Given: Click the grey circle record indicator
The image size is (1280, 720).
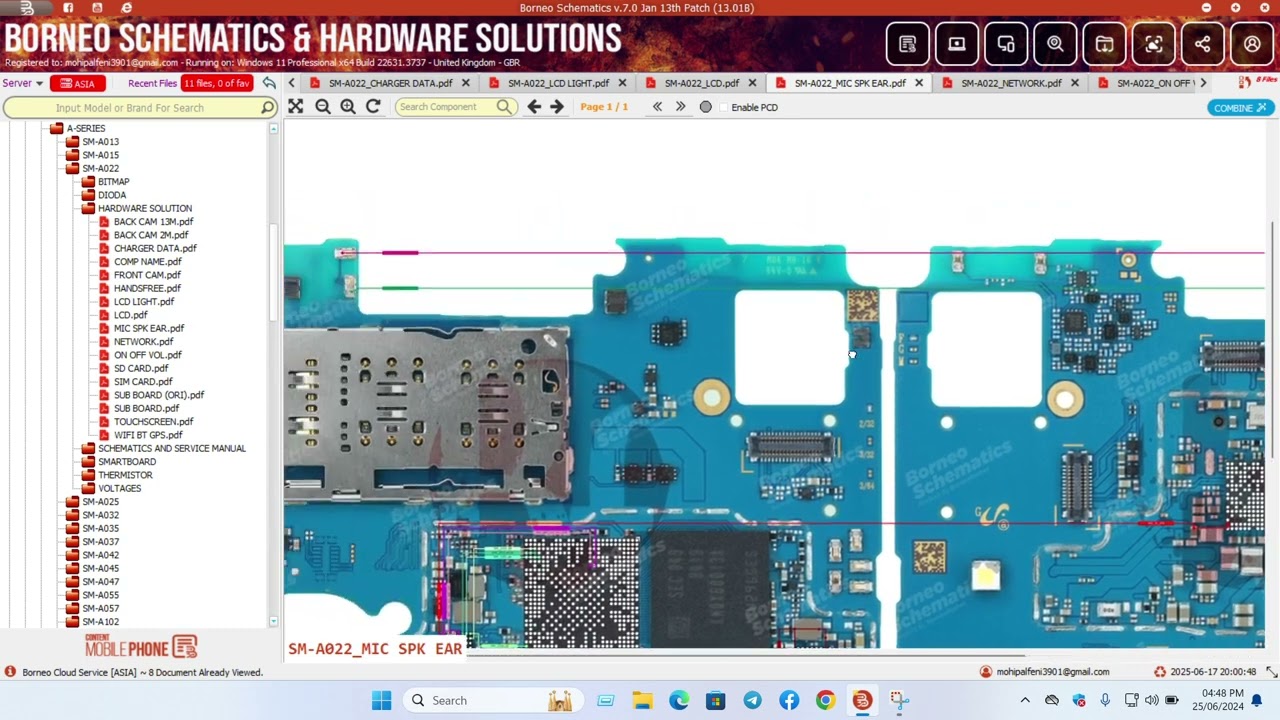Looking at the screenshot, I should (706, 107).
